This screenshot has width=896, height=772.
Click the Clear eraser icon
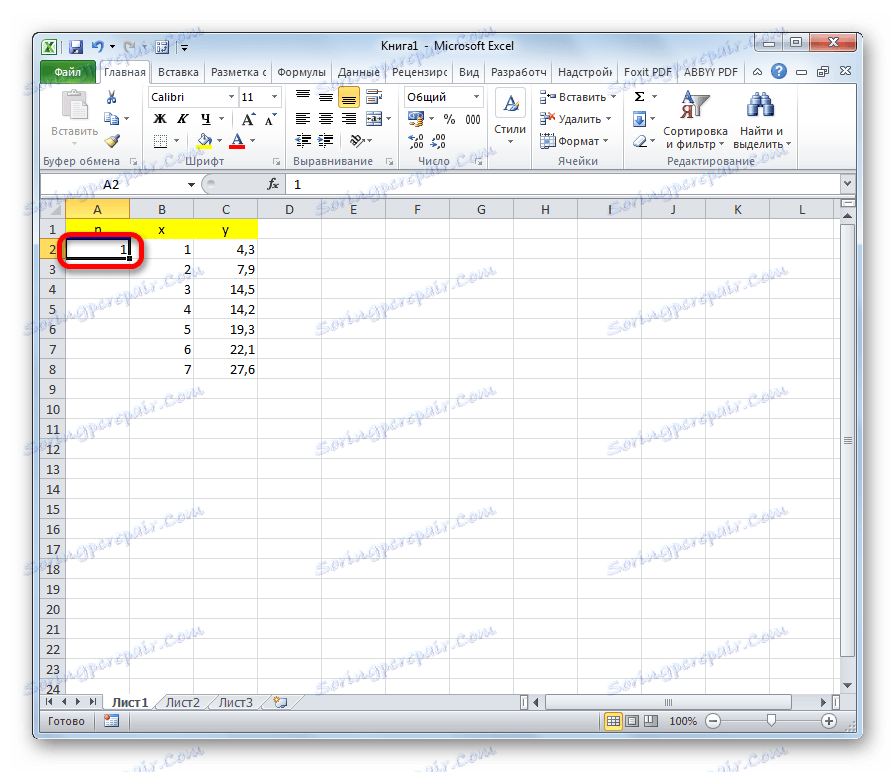pyautogui.click(x=640, y=141)
